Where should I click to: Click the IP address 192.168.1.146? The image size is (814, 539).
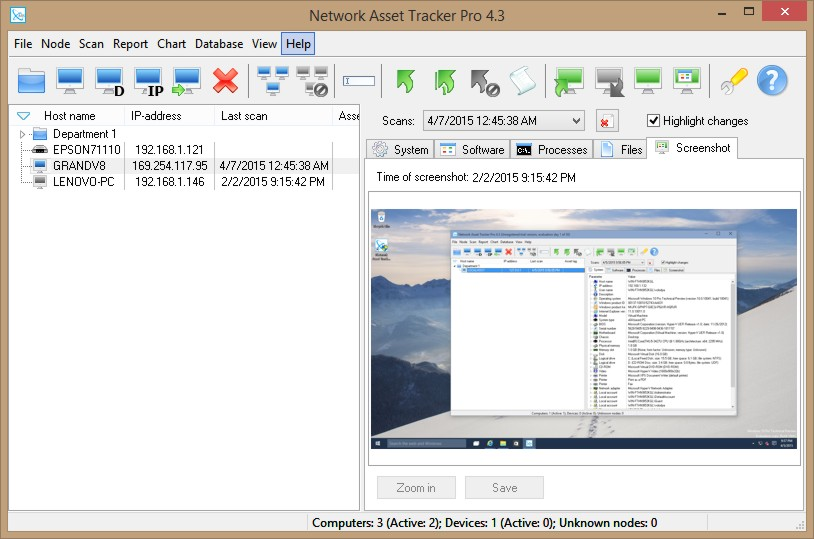tap(170, 182)
